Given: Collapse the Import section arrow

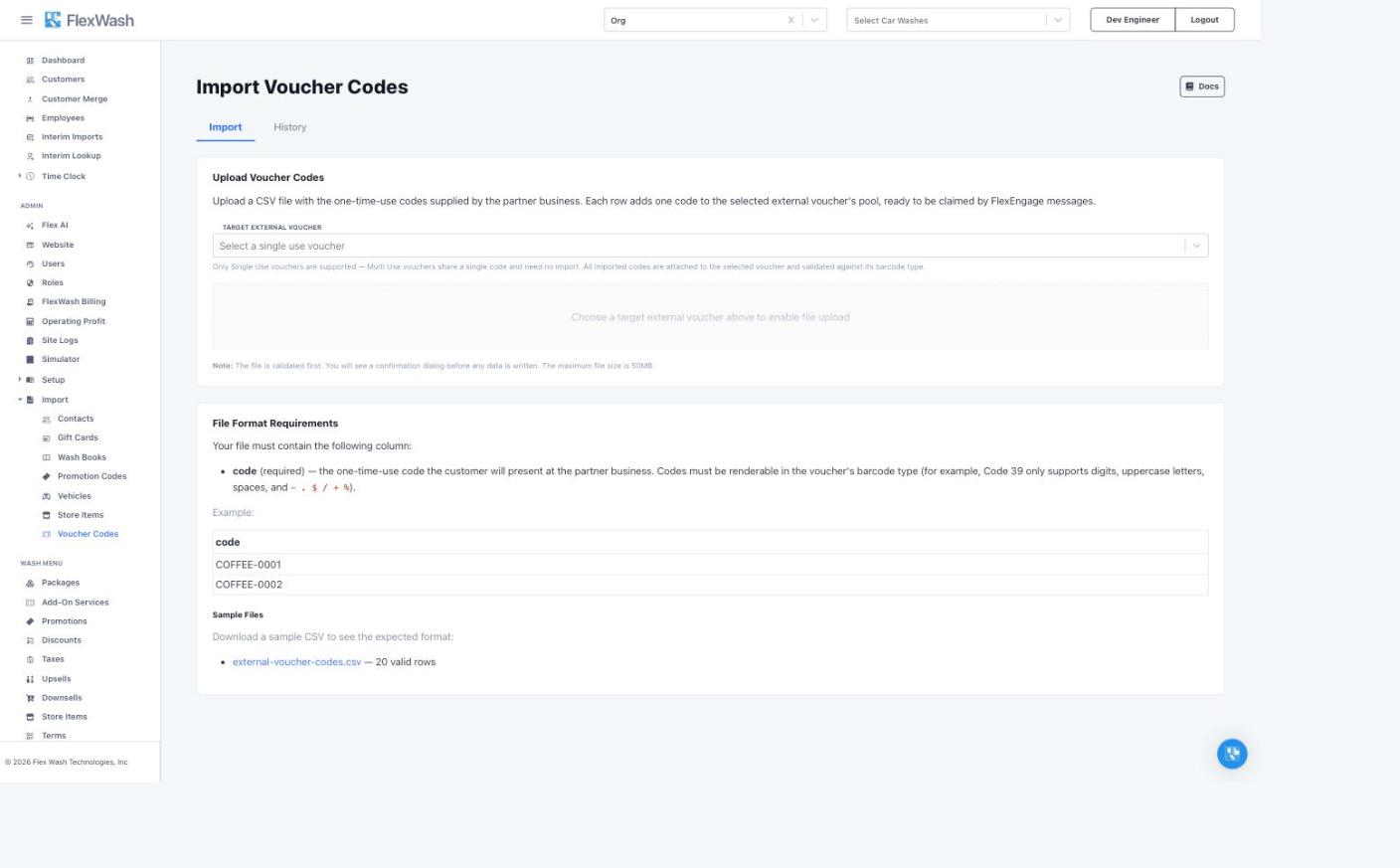Looking at the screenshot, I should [20, 400].
